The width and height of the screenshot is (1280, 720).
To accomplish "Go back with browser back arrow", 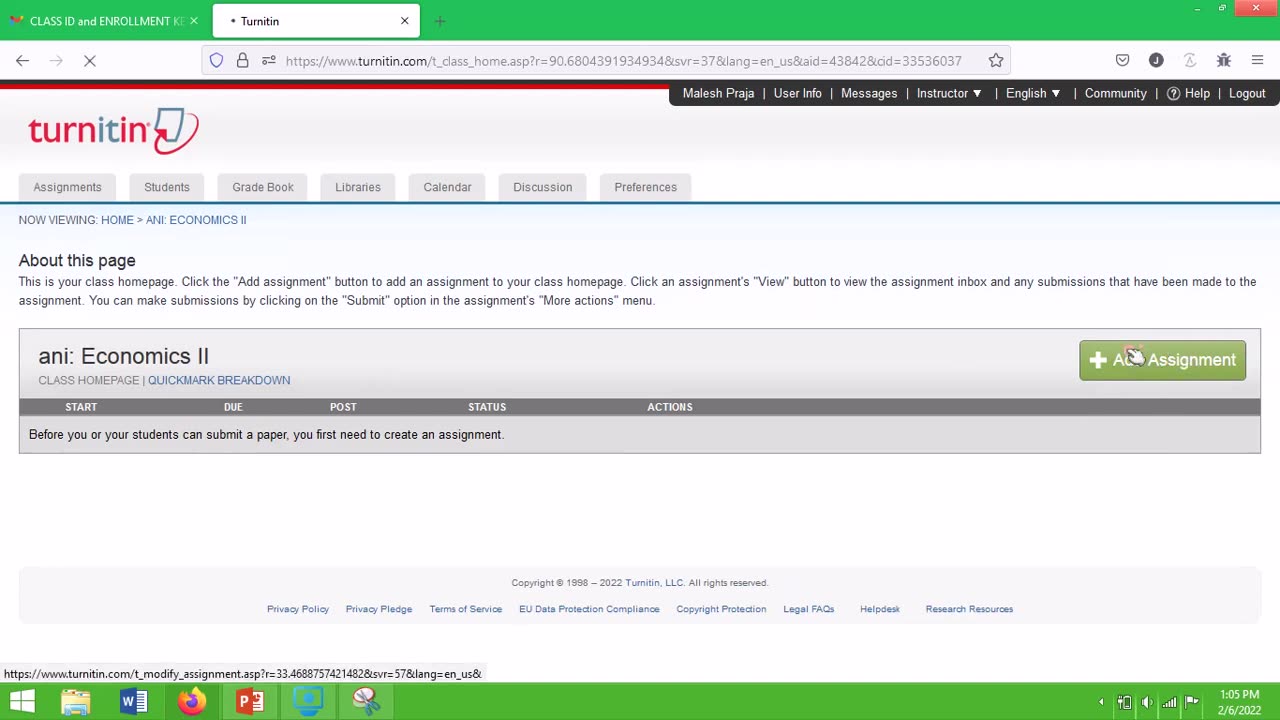I will [22, 61].
